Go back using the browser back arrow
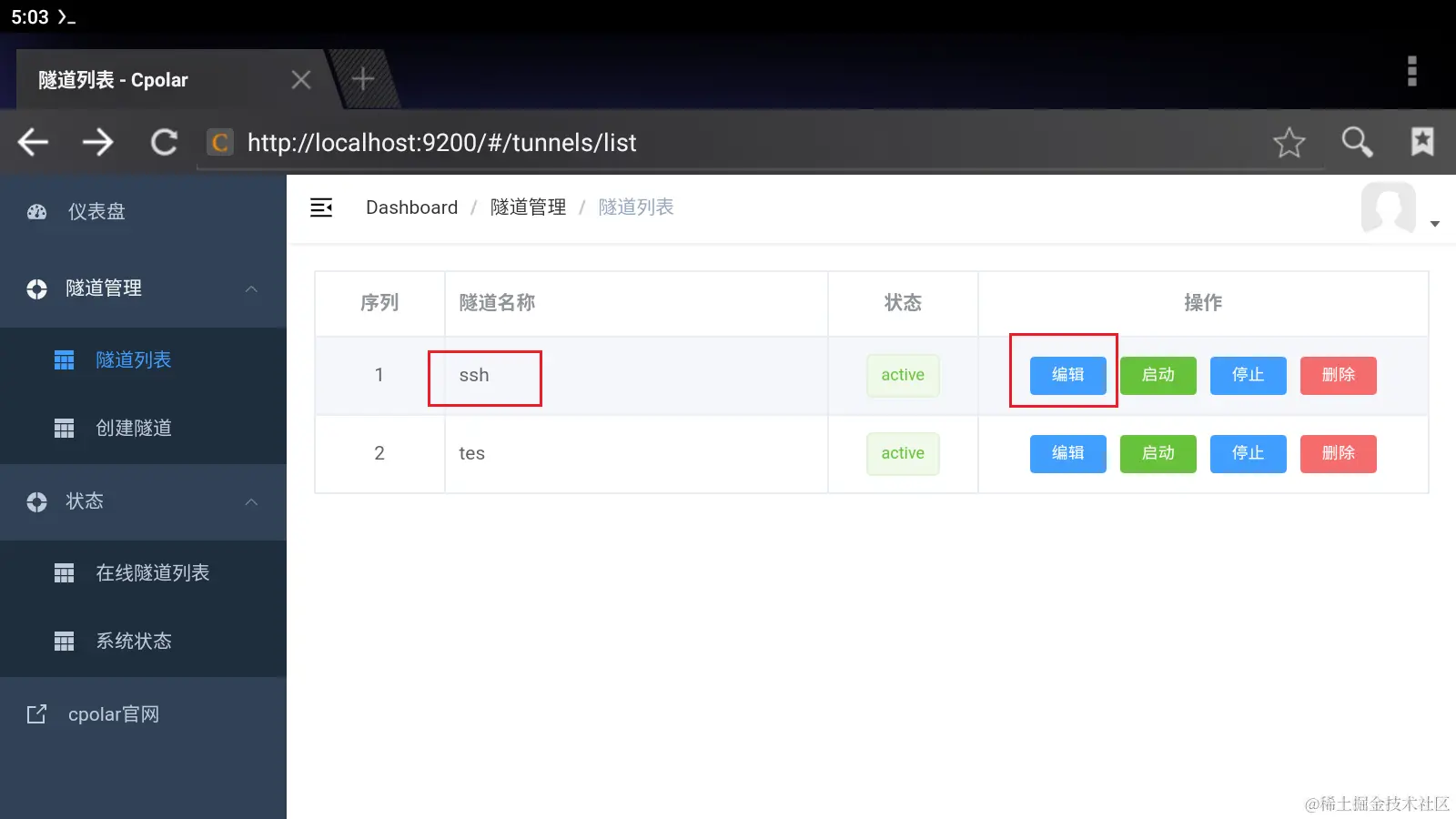 tap(34, 142)
